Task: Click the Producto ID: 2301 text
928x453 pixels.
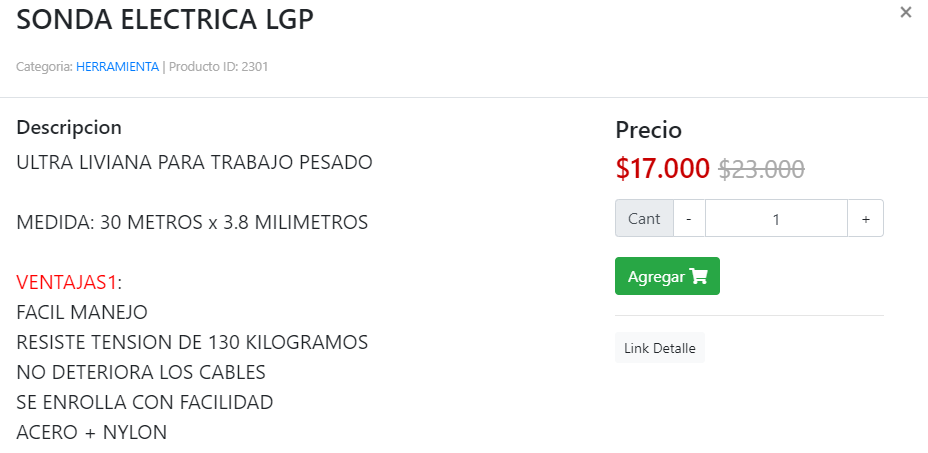Action: click(x=218, y=67)
